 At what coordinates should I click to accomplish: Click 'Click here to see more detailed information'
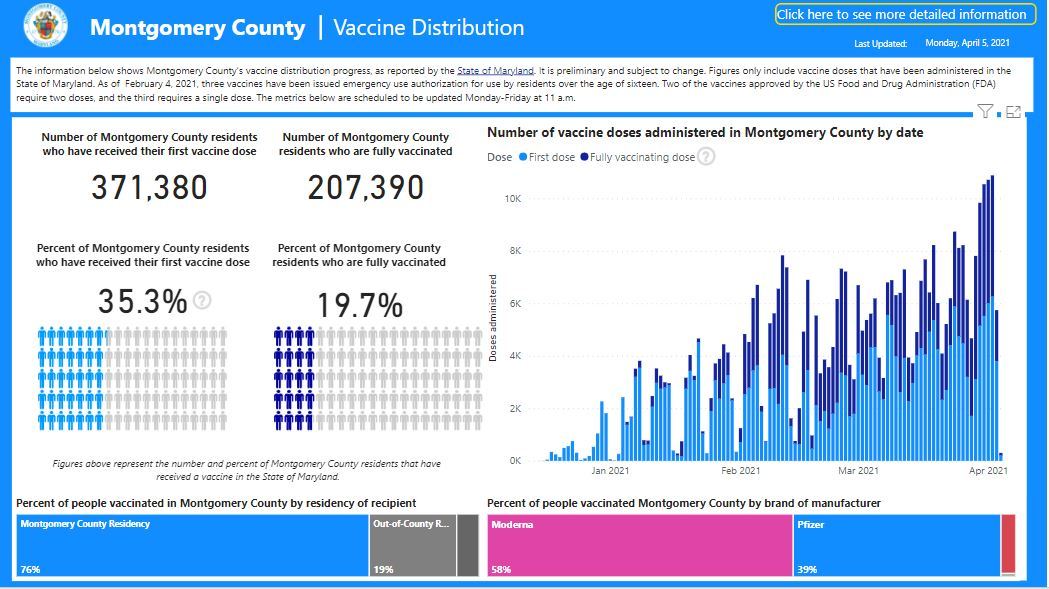(902, 14)
